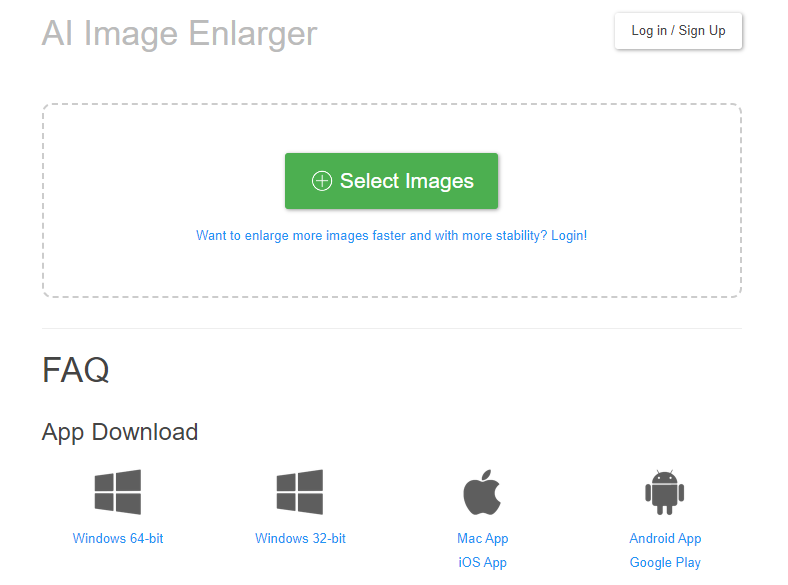
Task: Click the horizontal divider above FAQ
Action: [x=392, y=328]
